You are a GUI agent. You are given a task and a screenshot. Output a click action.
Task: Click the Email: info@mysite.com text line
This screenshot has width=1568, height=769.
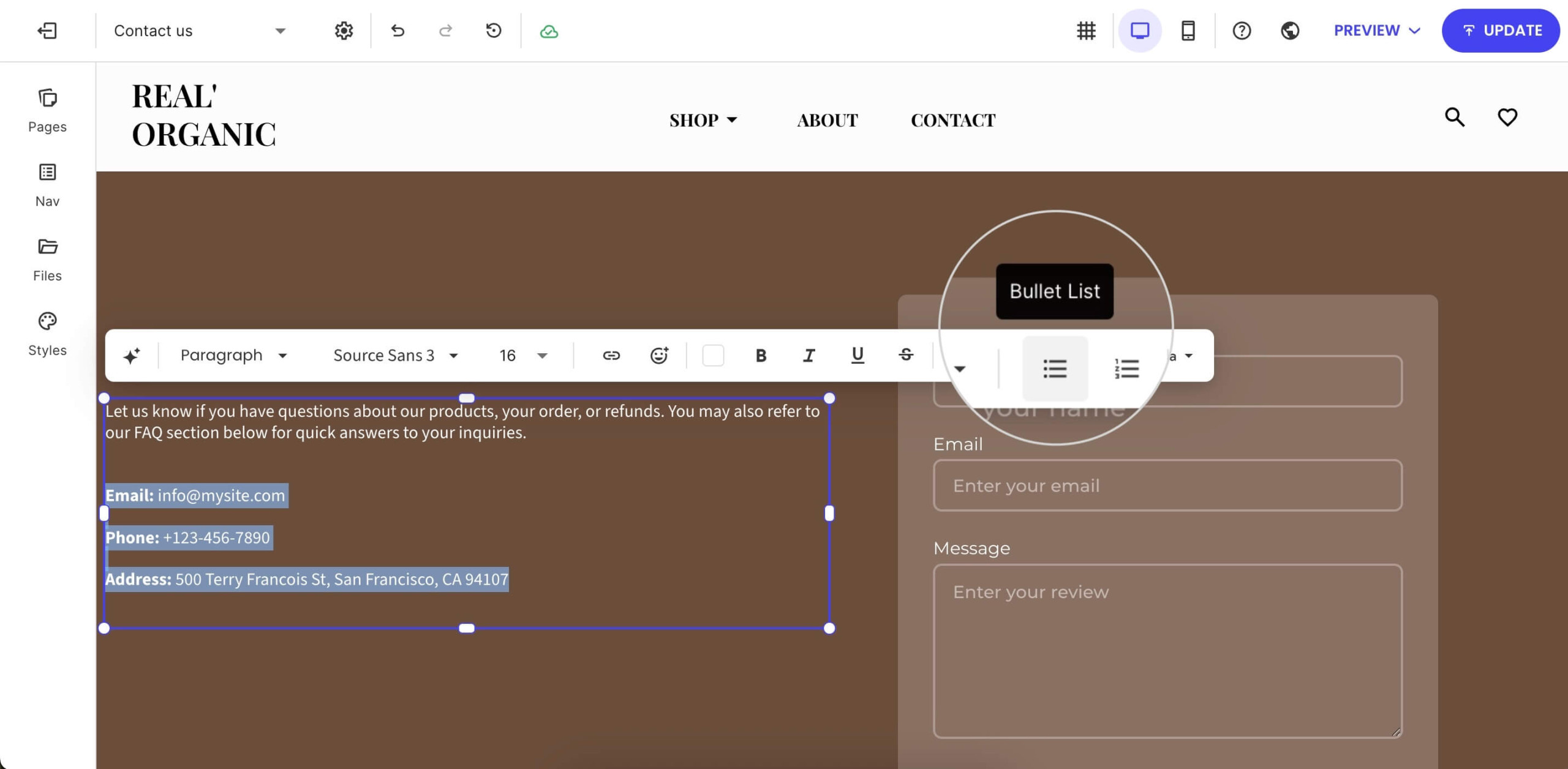tap(195, 495)
